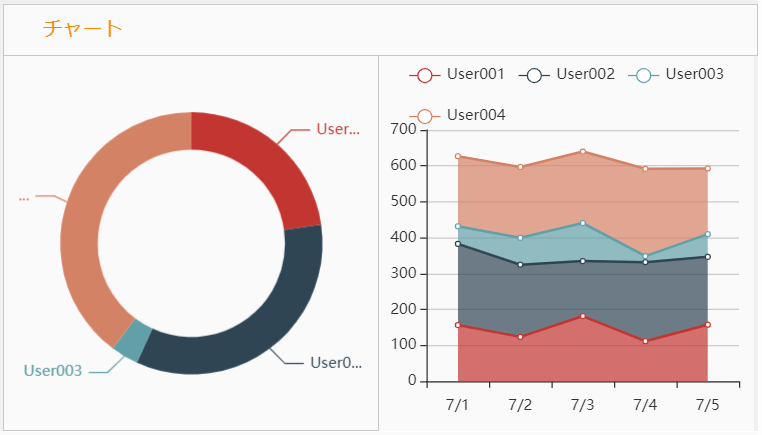Click the 7/5 x-axis label
Screen dimensions: 762x435
[707, 405]
